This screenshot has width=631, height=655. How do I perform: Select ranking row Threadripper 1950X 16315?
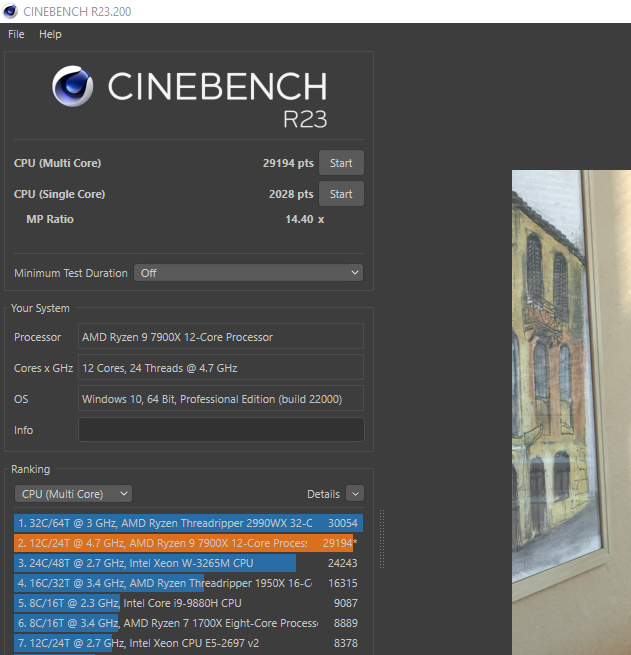click(x=188, y=583)
